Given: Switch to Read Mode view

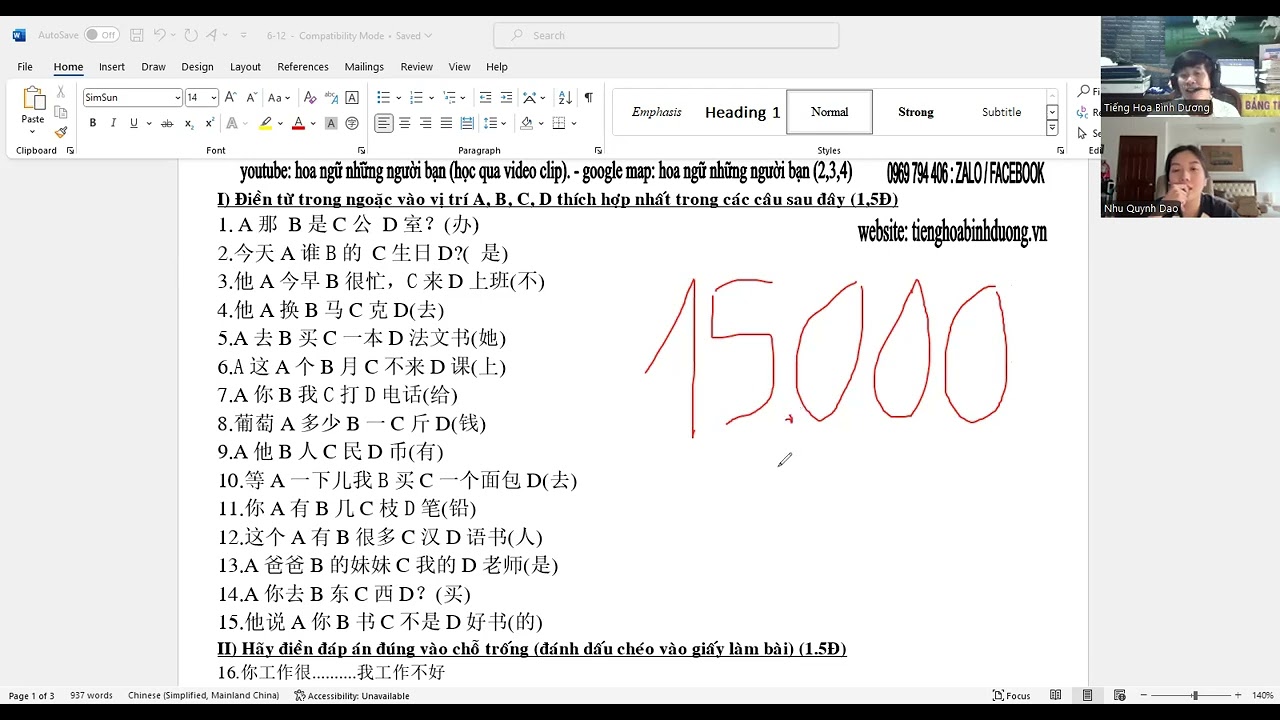Looking at the screenshot, I should click(1055, 695).
